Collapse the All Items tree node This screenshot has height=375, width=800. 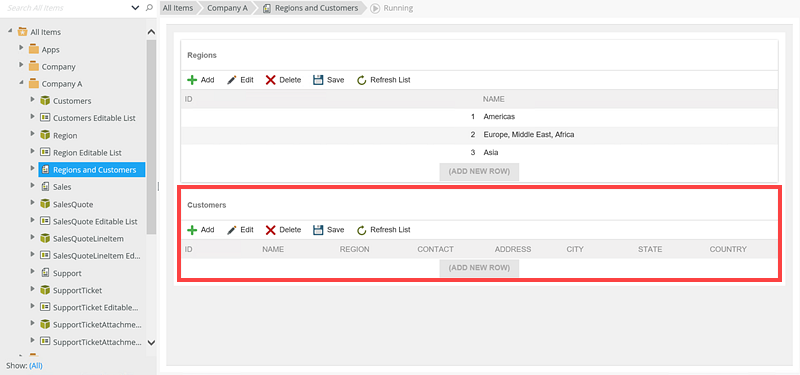pos(10,31)
